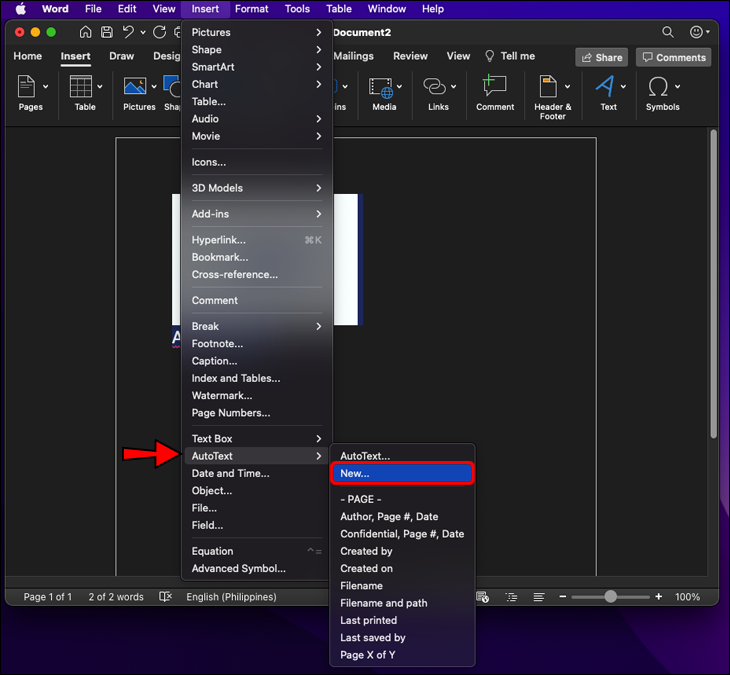Open the Tools menu in menu bar
The width and height of the screenshot is (730, 675).
click(x=297, y=9)
